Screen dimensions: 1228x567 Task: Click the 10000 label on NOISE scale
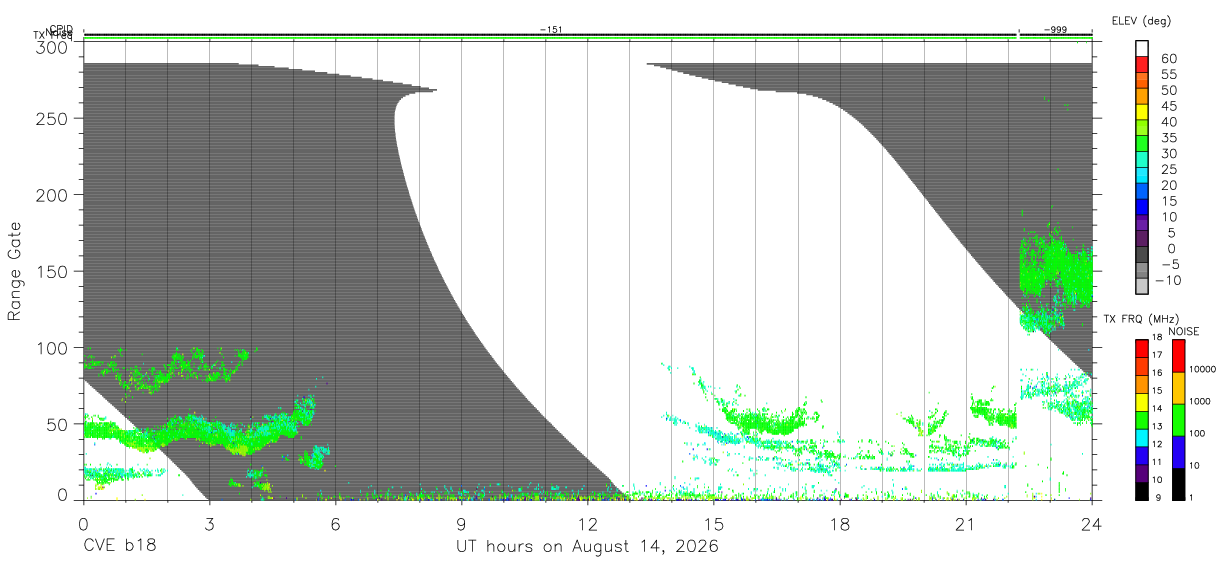(x=1205, y=369)
